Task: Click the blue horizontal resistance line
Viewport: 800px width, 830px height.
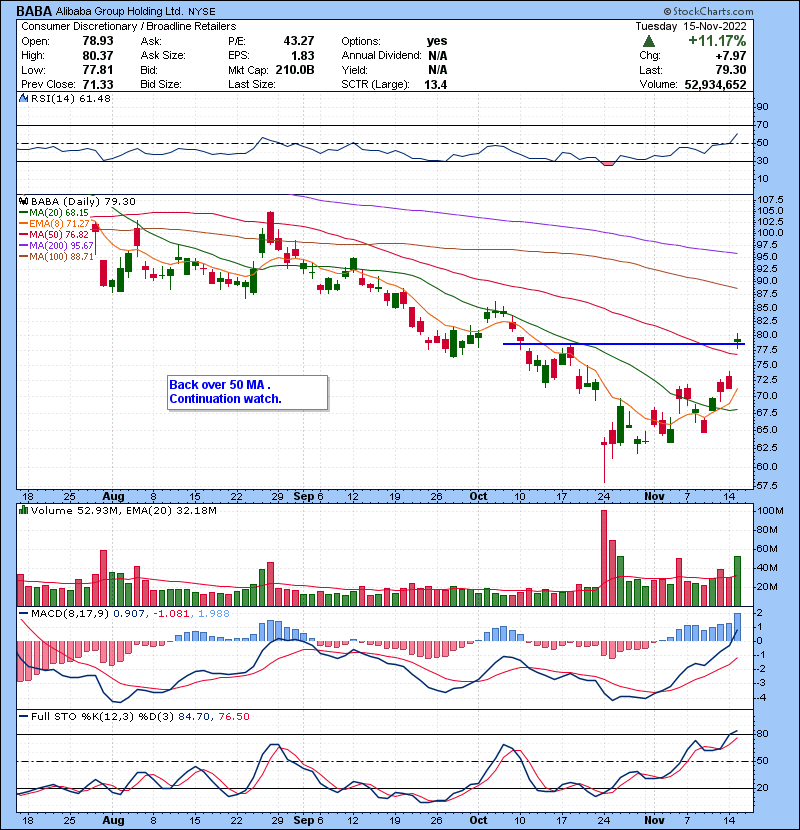Action: (624, 344)
